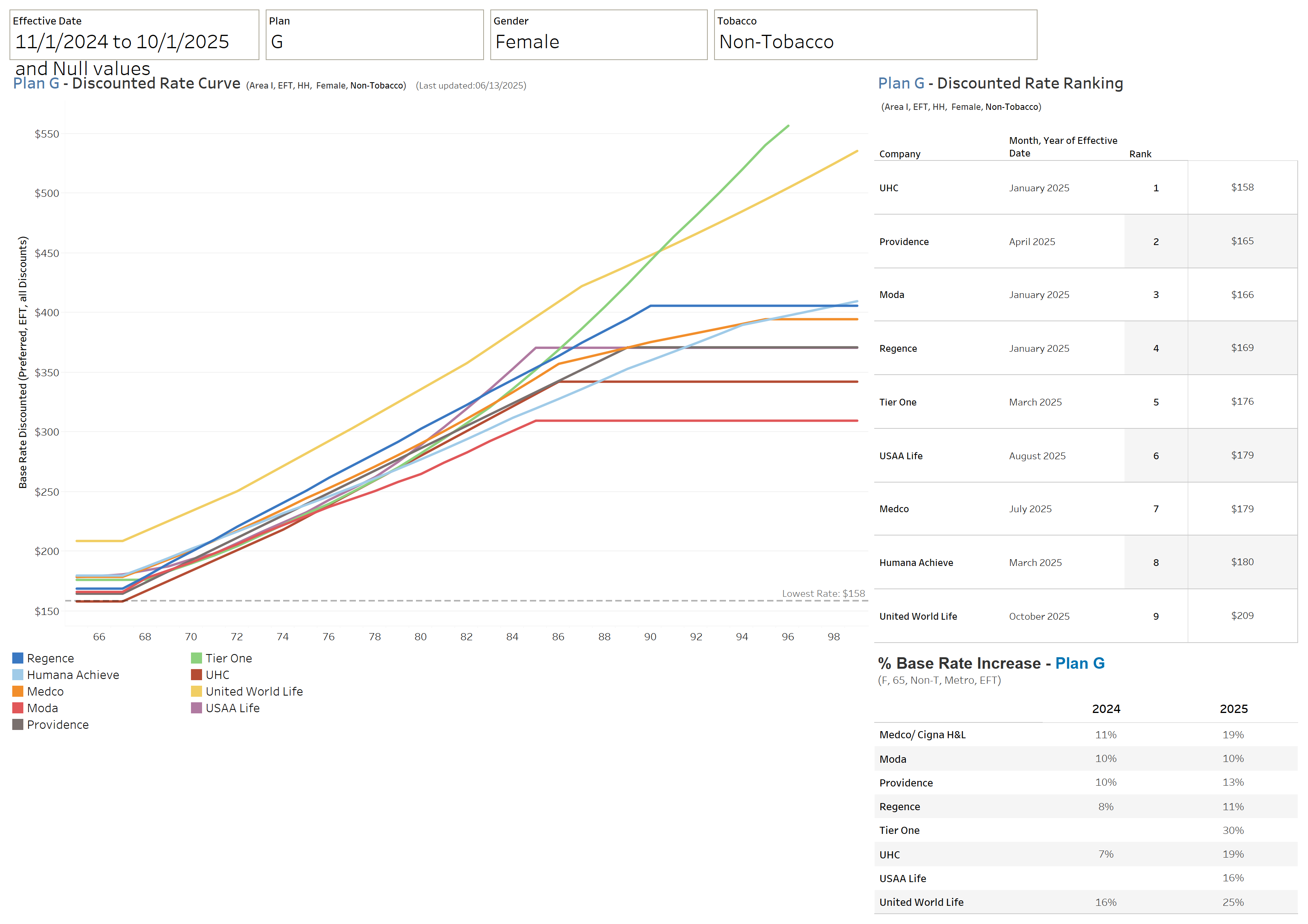Viewport: 1308px width, 924px height.
Task: Click the age 90 x-axis label
Action: pos(650,637)
